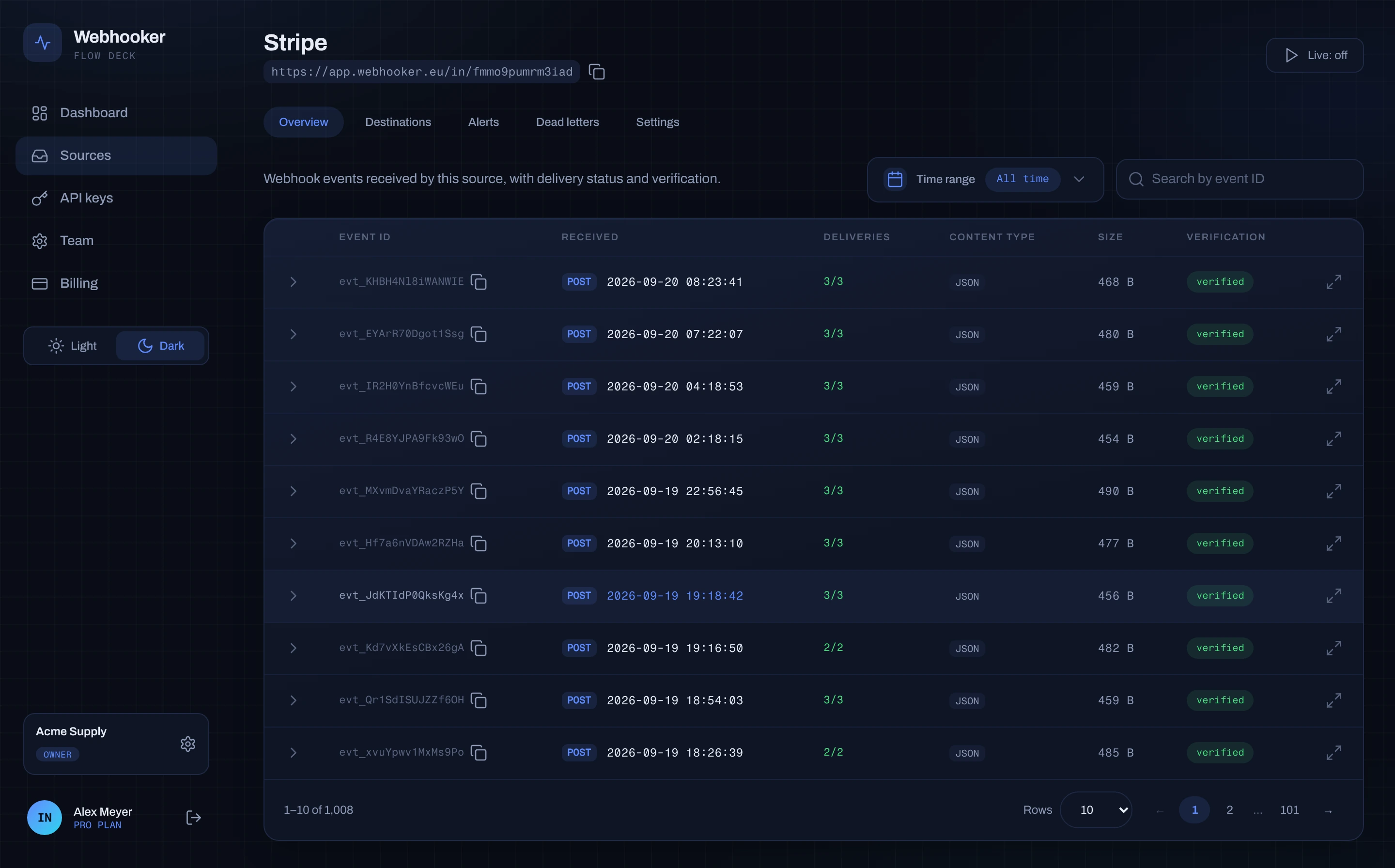Open the Rows per page selector

coord(1095,810)
